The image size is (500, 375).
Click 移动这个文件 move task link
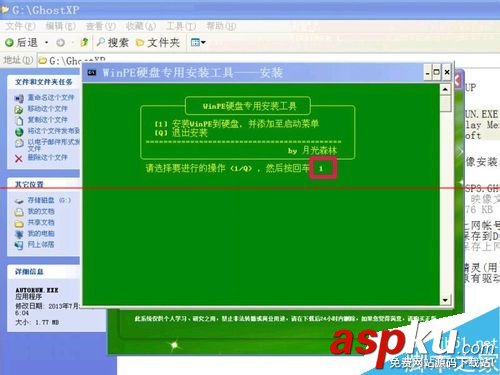47,109
